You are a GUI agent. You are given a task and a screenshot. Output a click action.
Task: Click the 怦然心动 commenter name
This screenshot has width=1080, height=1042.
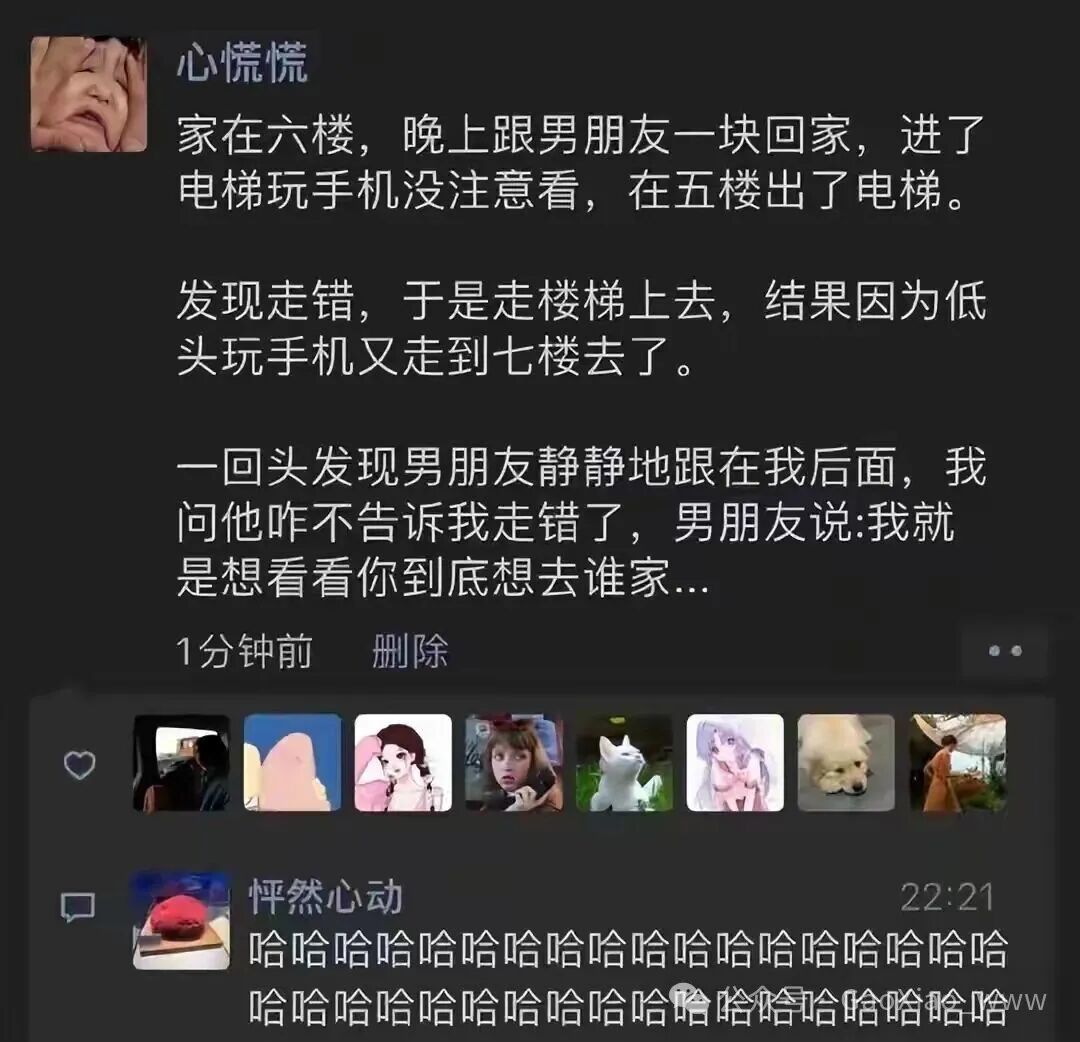(325, 897)
